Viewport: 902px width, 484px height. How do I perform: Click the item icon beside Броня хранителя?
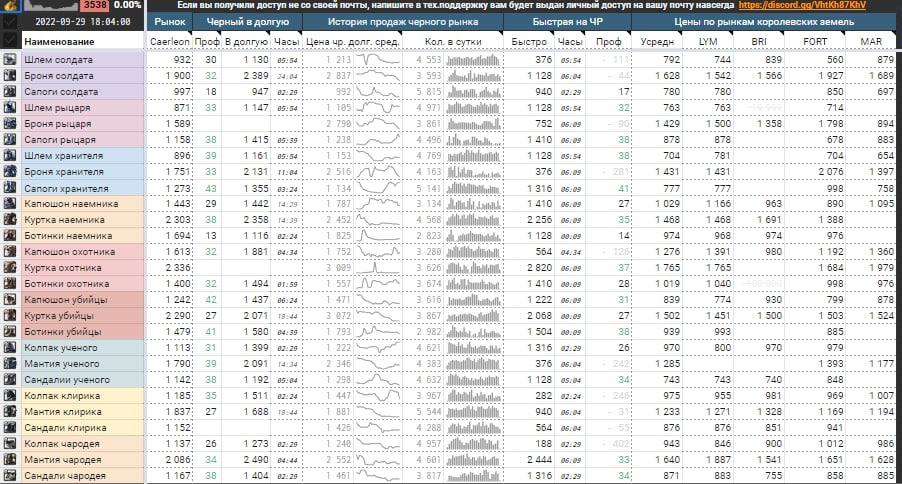click(10, 172)
